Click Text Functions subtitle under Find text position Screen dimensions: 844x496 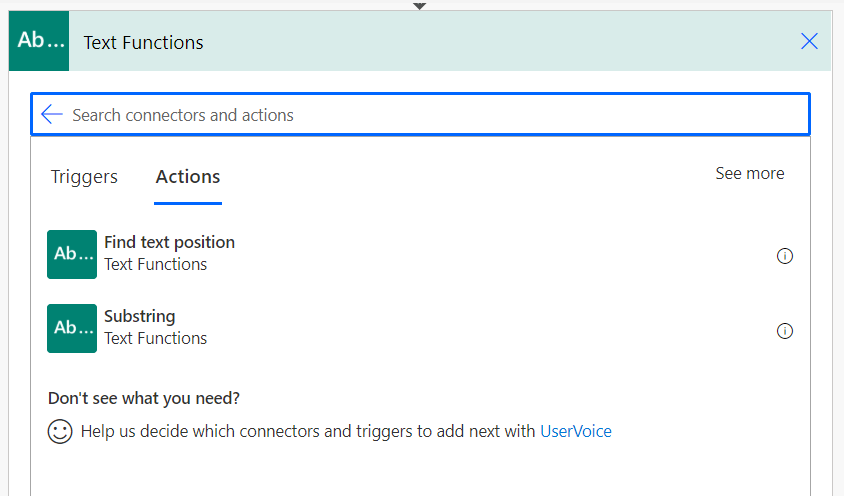pos(155,265)
